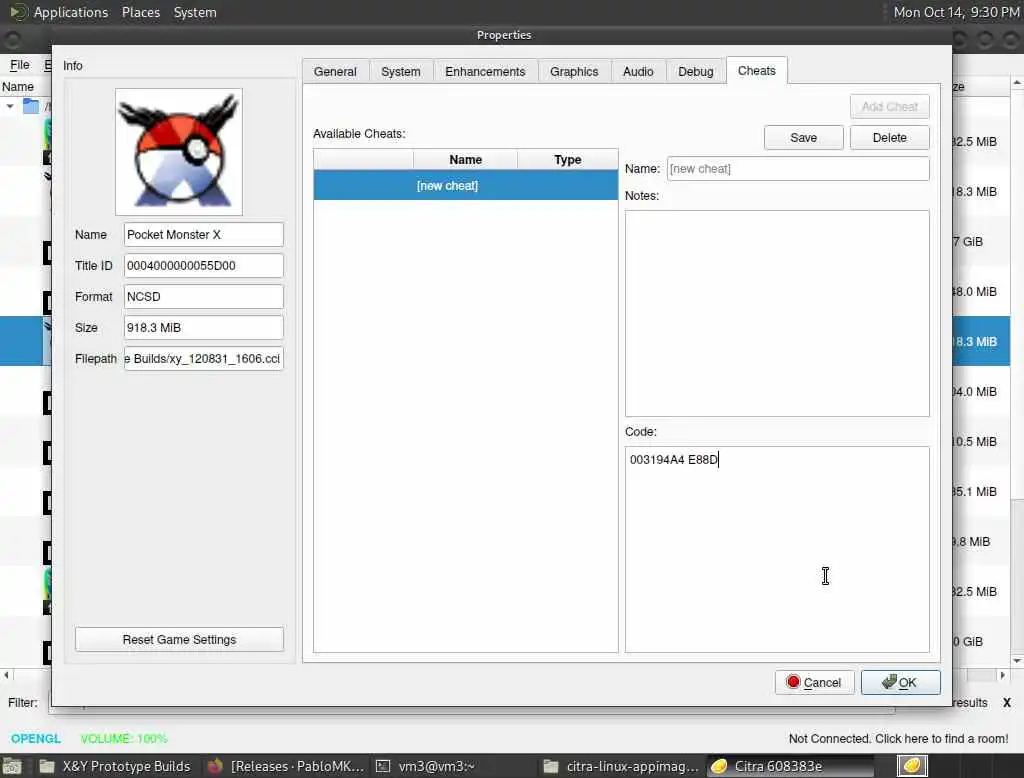Click the Name column header
This screenshot has width=1024, height=778.
(466, 159)
